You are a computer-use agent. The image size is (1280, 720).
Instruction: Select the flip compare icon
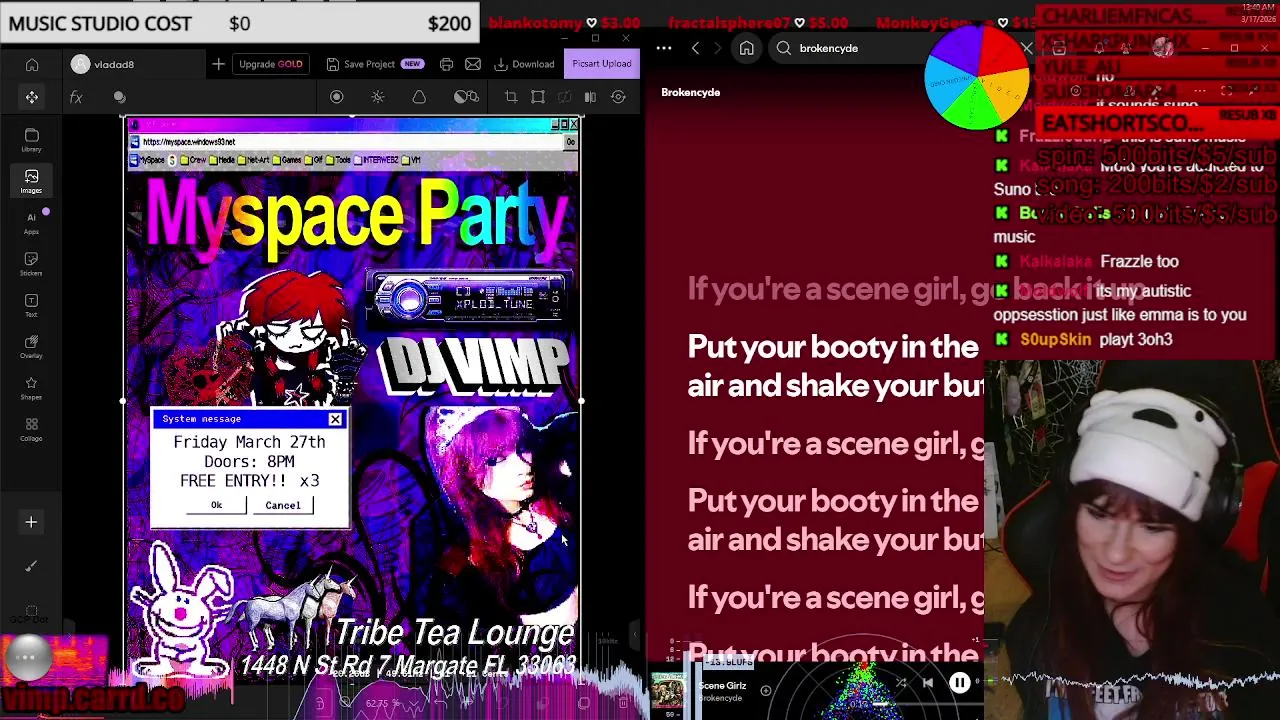pyautogui.click(x=590, y=97)
